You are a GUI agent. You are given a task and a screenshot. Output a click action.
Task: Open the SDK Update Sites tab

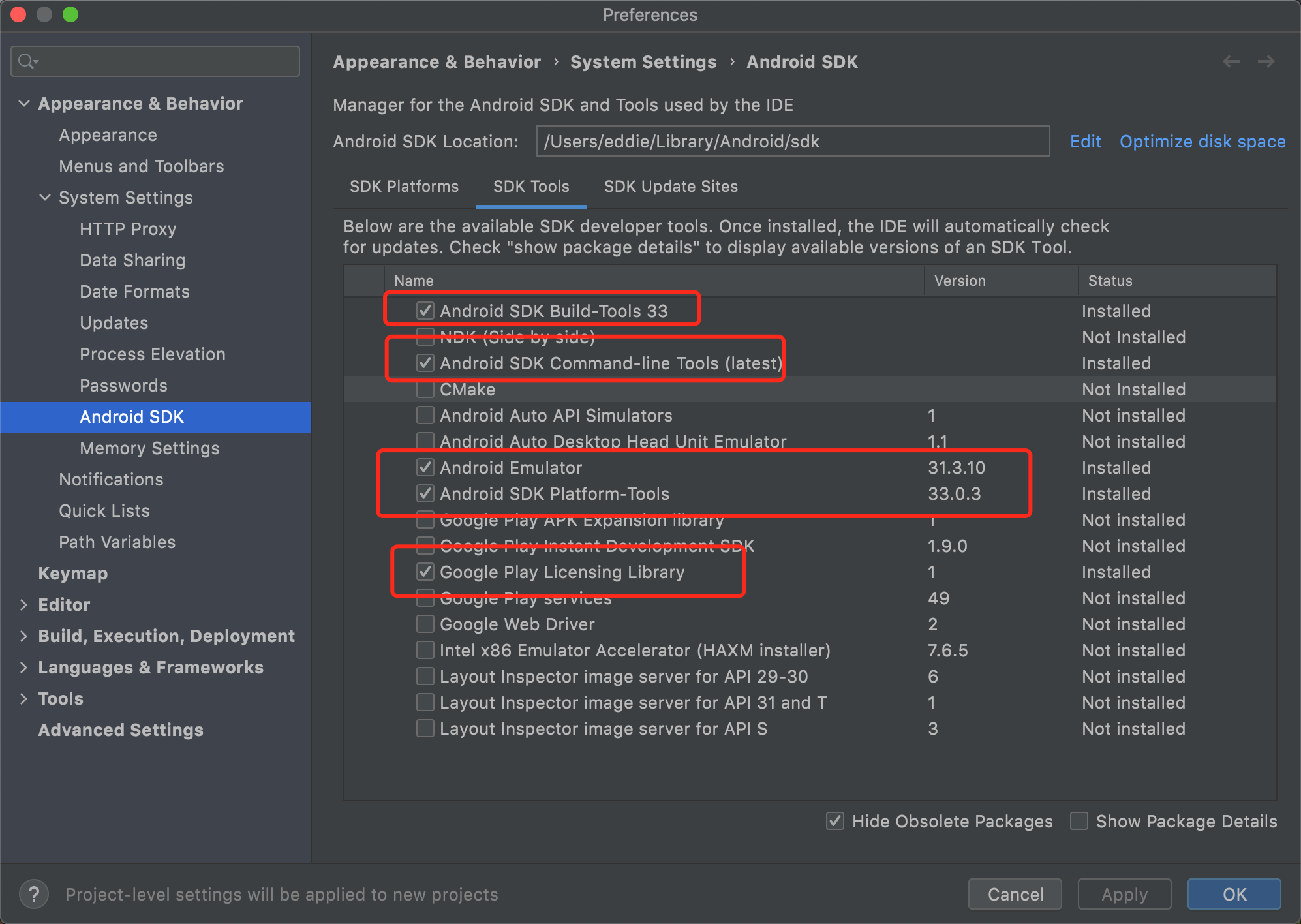(671, 187)
